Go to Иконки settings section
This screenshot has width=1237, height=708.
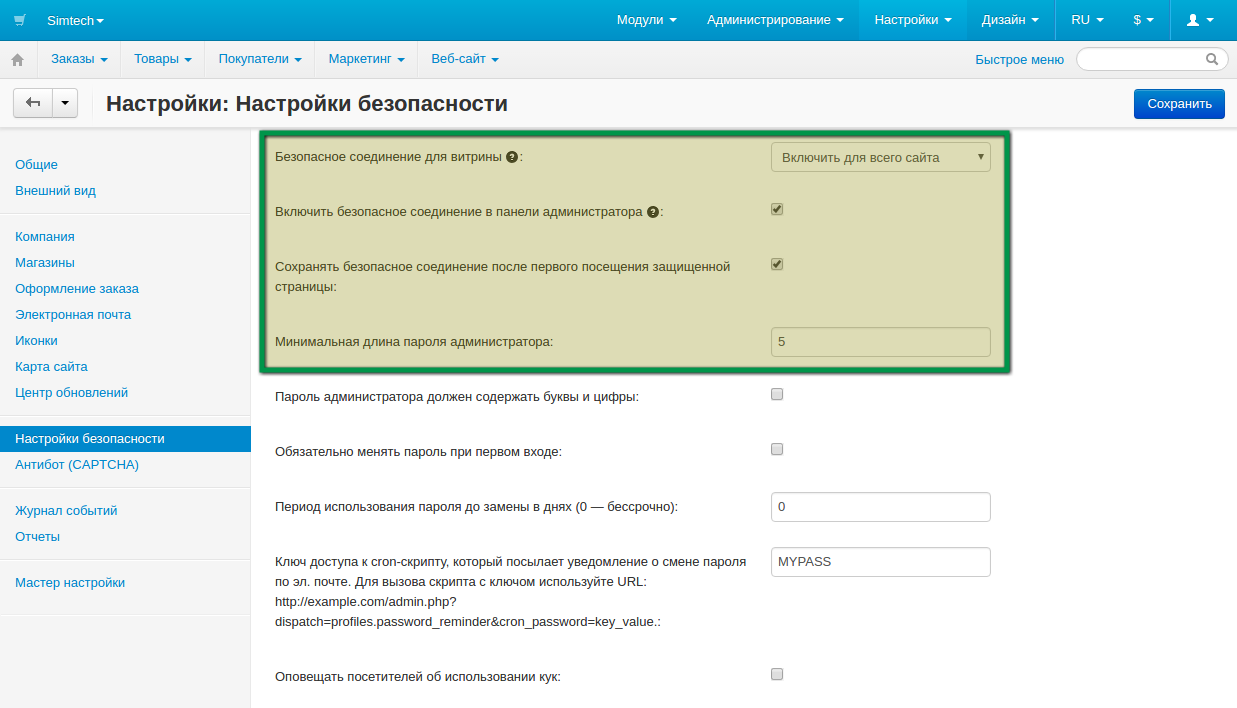(36, 340)
